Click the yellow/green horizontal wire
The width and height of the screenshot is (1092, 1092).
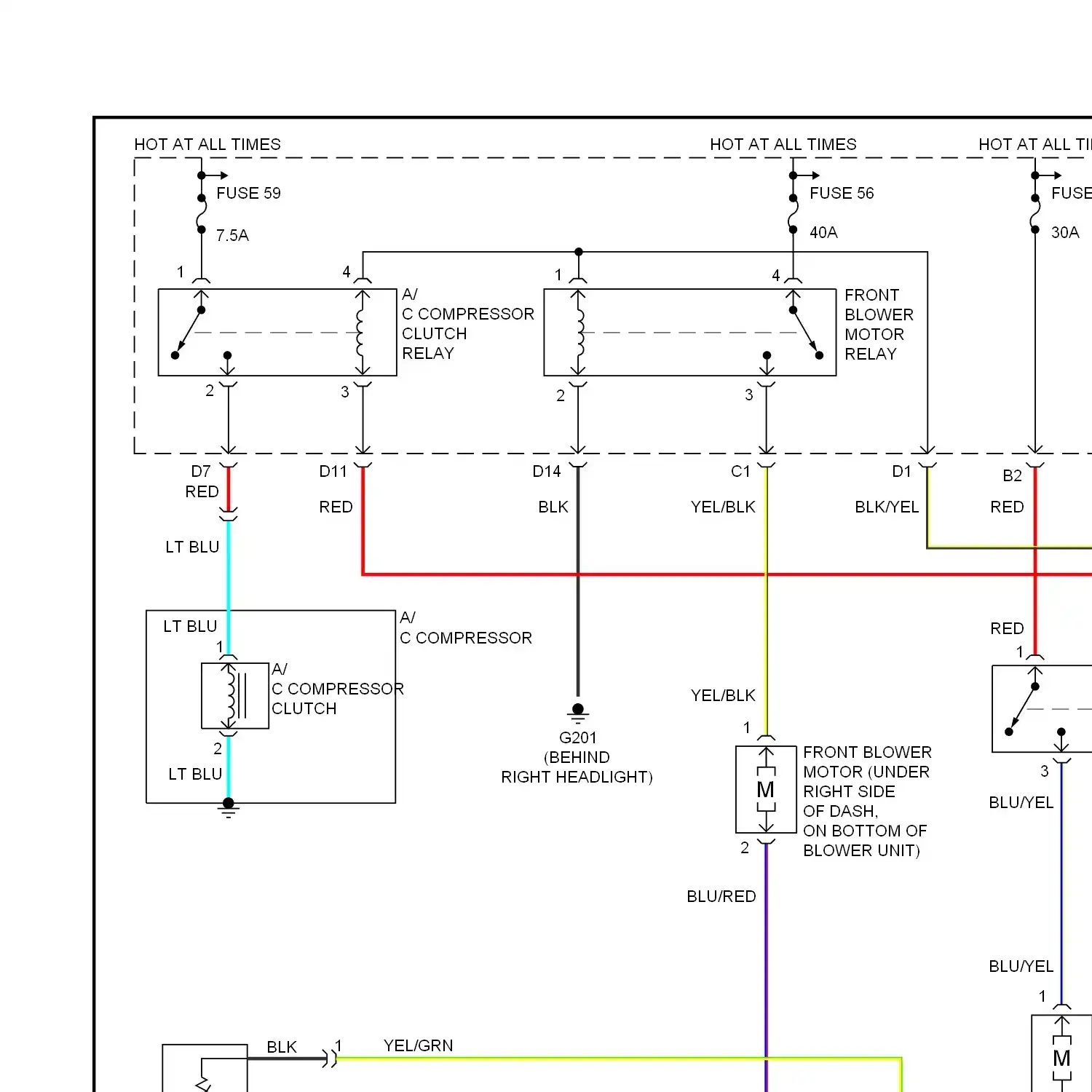pyautogui.click(x=619, y=1059)
